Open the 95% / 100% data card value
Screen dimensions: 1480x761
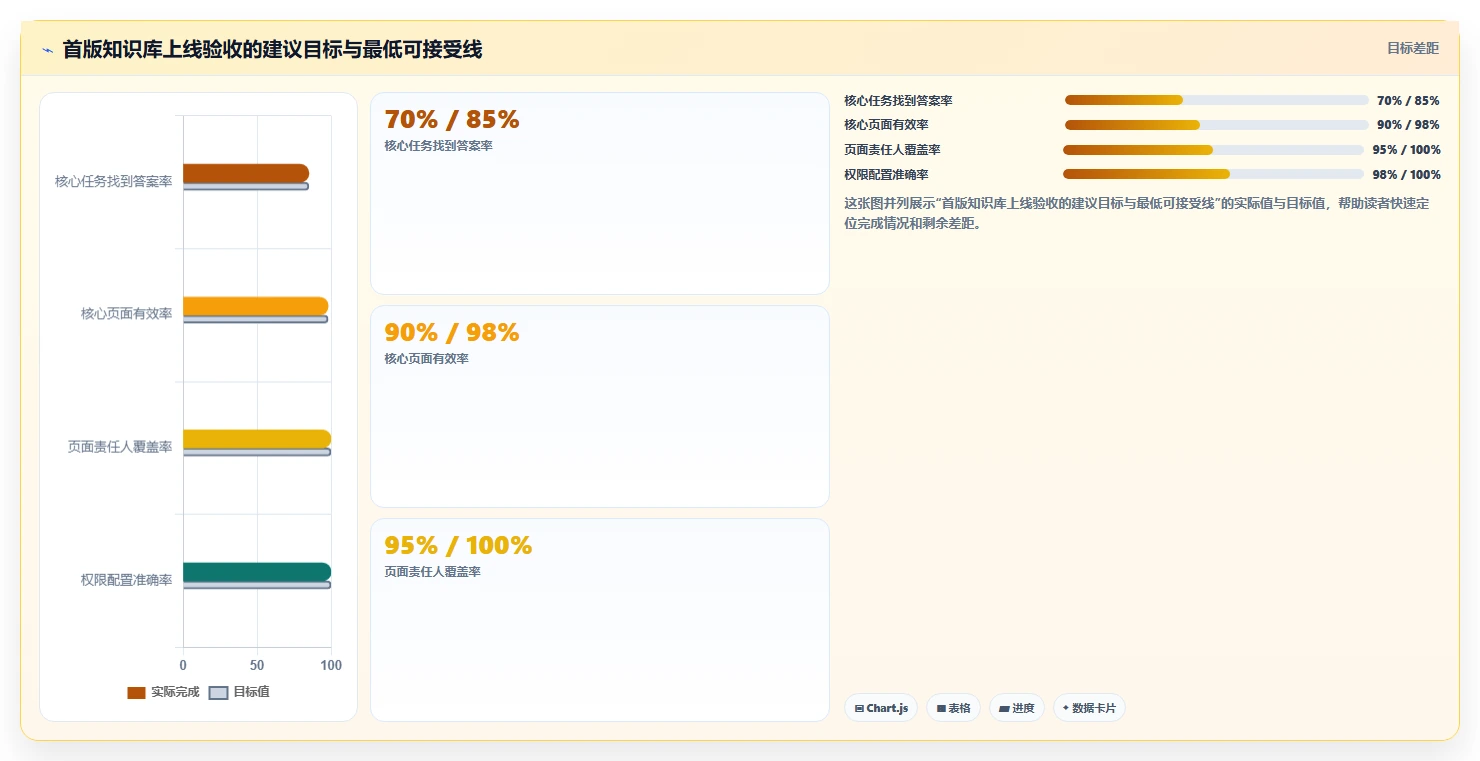(x=458, y=546)
